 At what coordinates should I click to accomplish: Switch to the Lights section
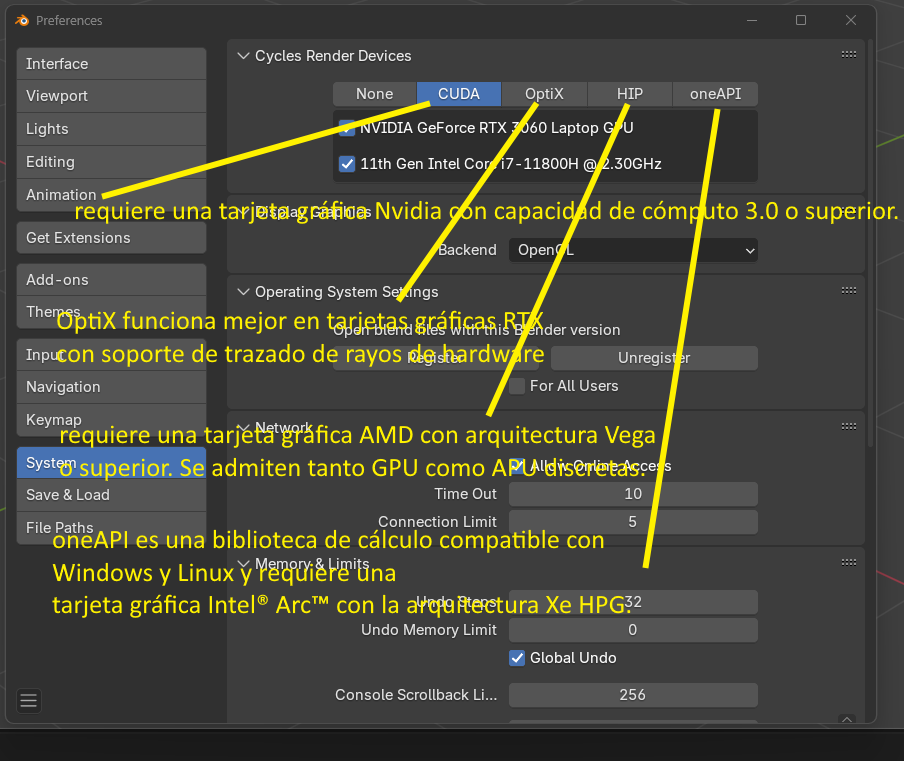coord(111,129)
